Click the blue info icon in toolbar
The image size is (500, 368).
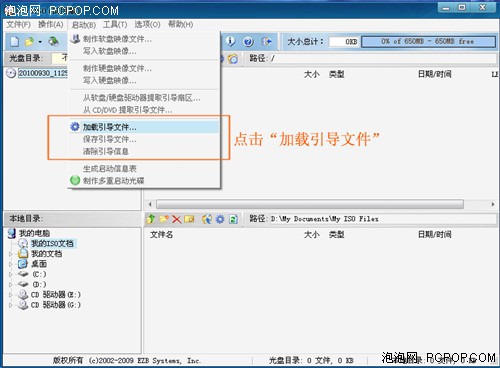[x=230, y=41]
